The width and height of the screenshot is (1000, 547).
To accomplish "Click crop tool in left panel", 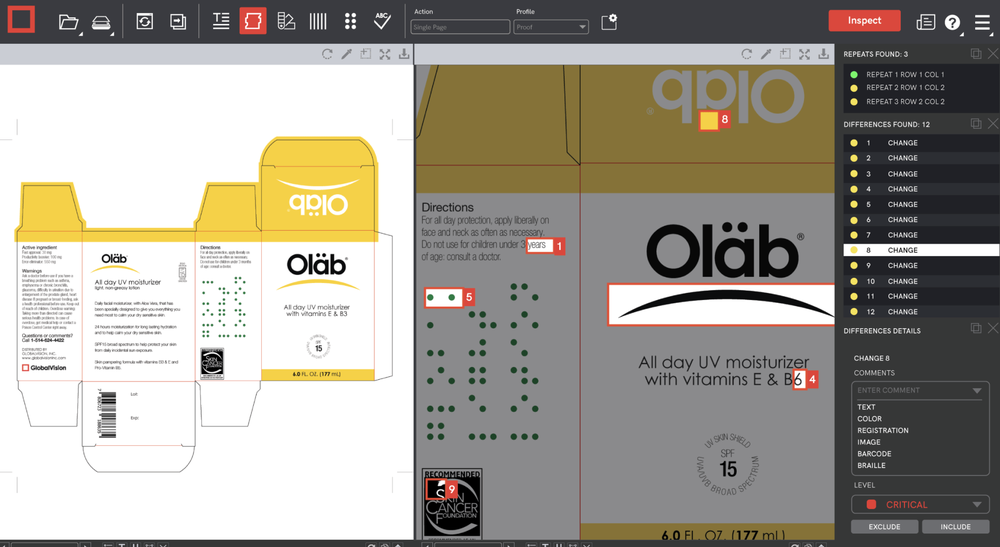I will (365, 54).
